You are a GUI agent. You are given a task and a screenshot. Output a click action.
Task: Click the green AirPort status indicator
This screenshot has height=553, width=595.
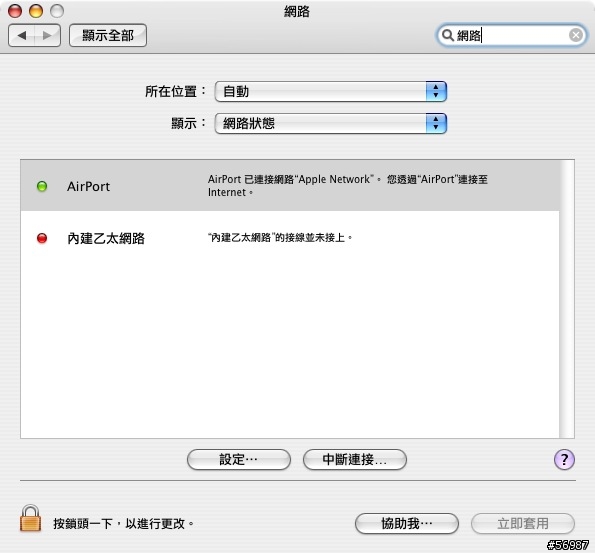pyautogui.click(x=42, y=186)
